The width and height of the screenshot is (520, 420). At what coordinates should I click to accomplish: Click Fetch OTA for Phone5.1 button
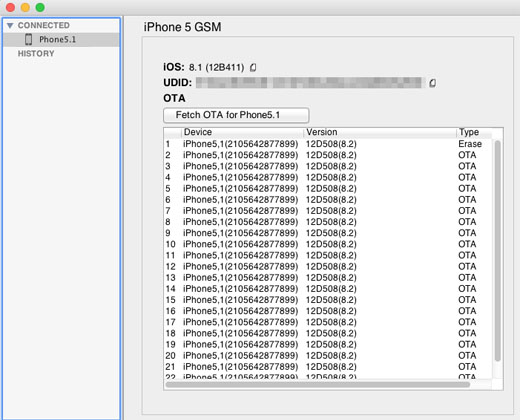coord(236,115)
